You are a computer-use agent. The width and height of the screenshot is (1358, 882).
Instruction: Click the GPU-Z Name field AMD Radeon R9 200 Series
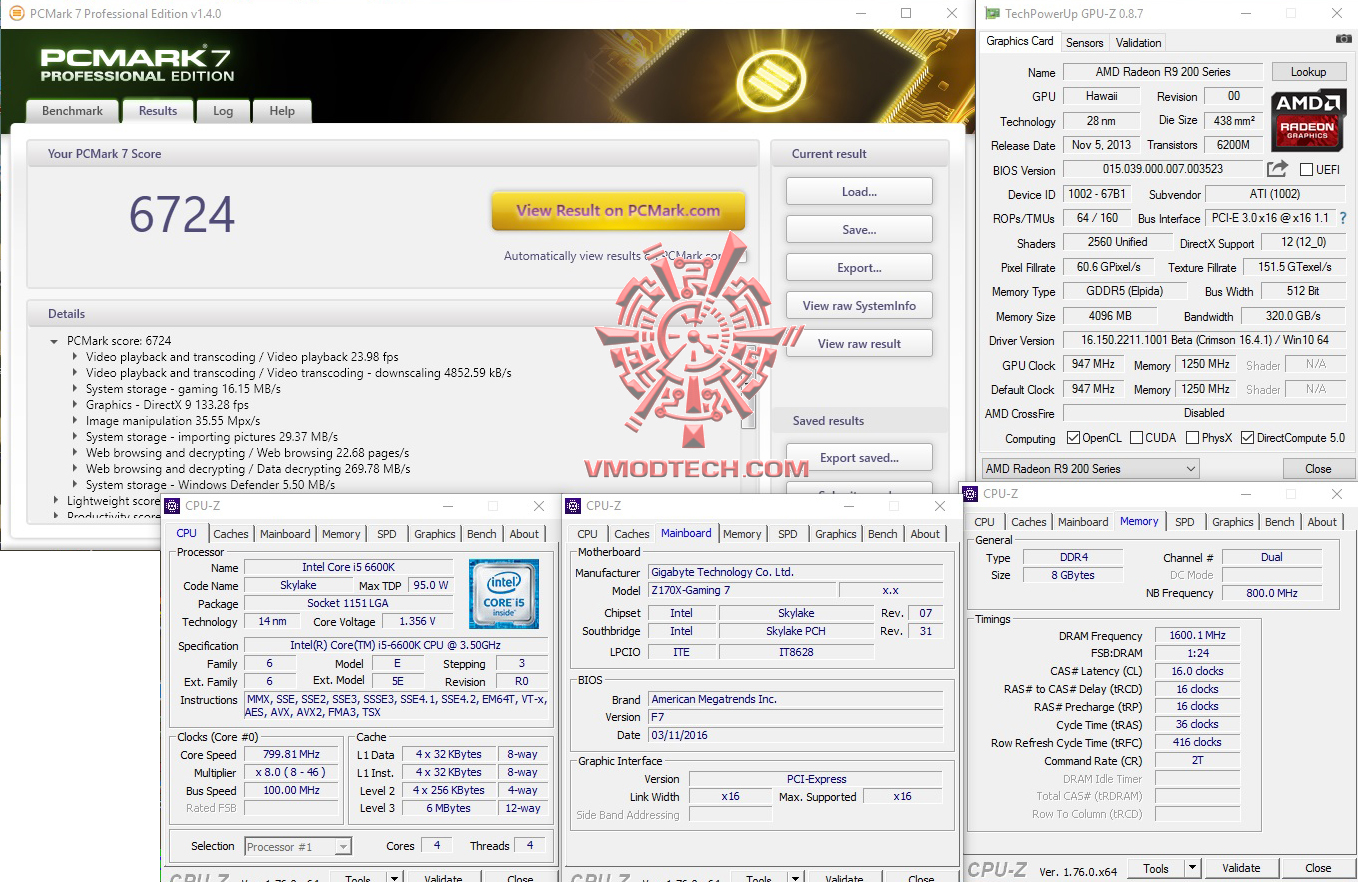click(x=1162, y=72)
